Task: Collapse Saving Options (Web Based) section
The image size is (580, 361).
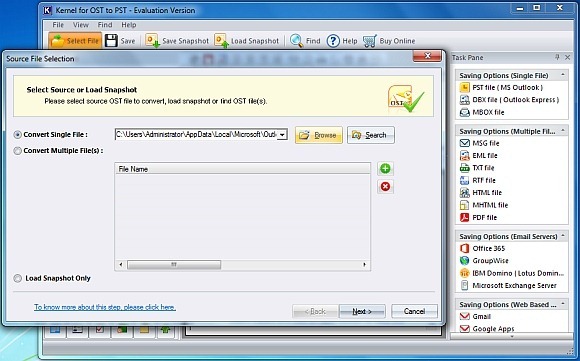Action: pos(563,304)
